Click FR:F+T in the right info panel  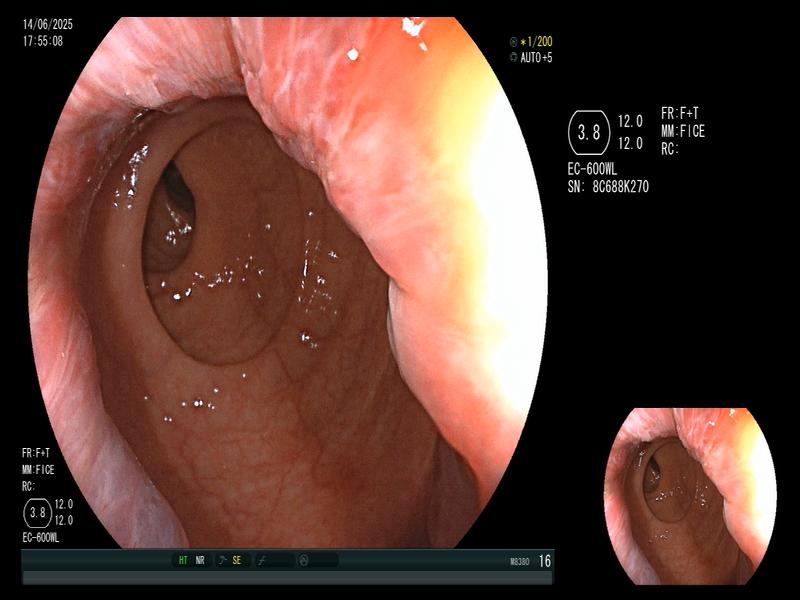click(x=680, y=113)
